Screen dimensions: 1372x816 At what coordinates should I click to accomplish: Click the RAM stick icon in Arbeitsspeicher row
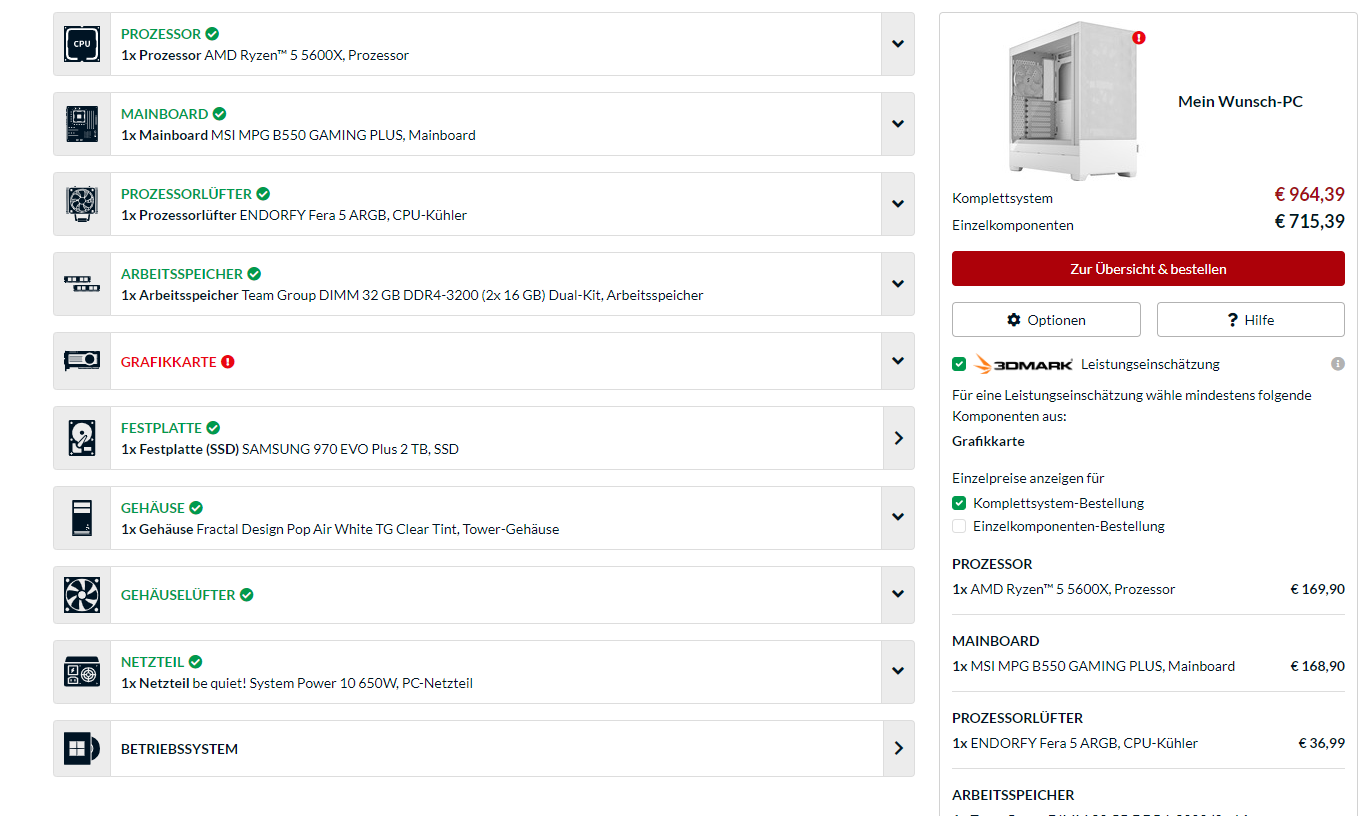click(x=82, y=284)
